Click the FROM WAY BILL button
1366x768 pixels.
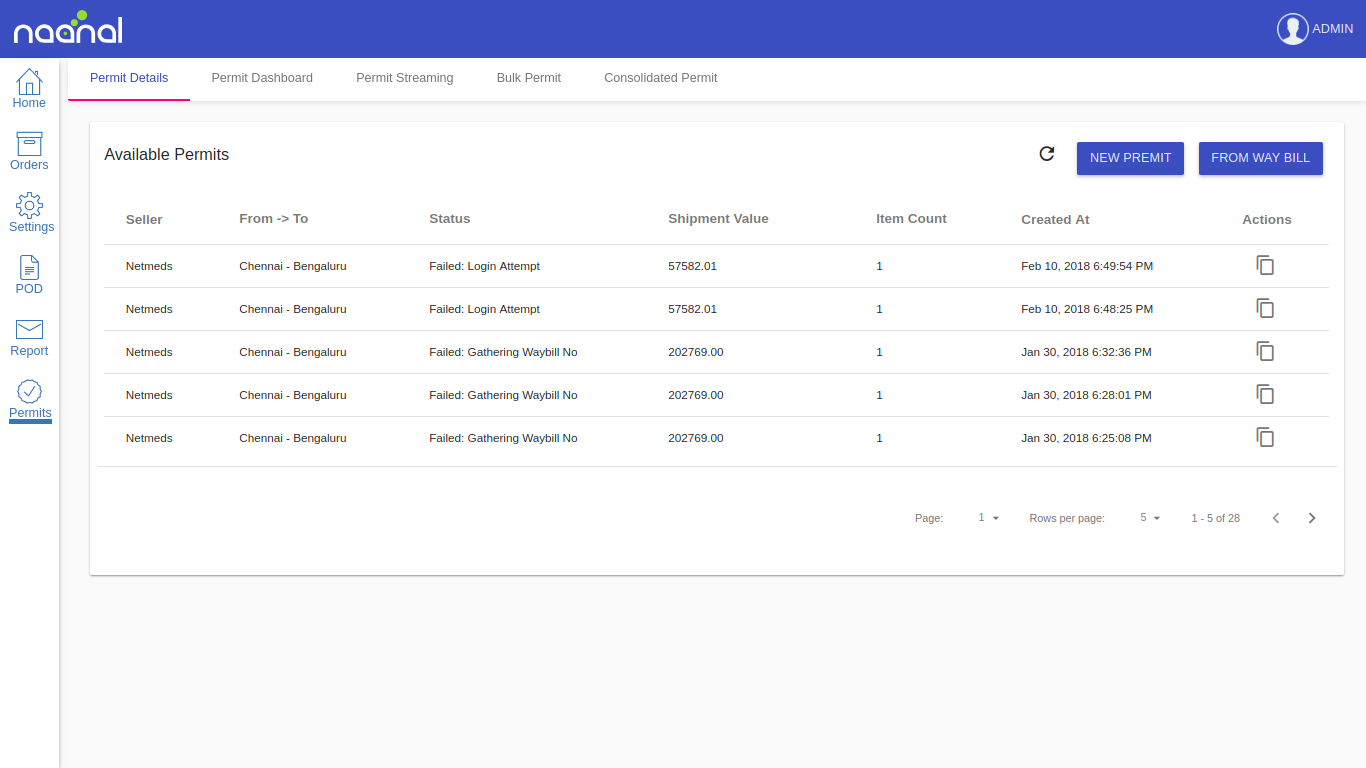pyautogui.click(x=1260, y=158)
